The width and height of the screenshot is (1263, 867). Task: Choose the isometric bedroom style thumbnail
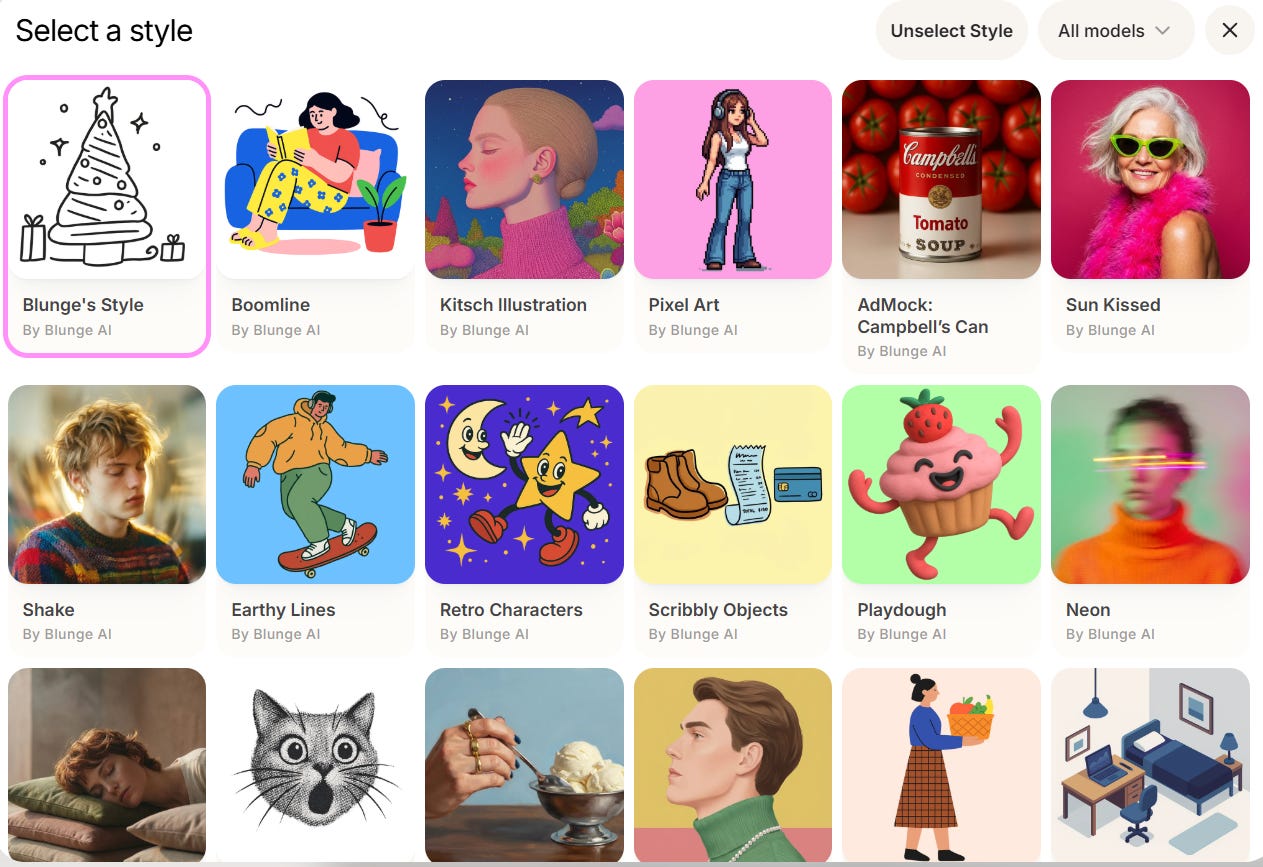tap(1150, 765)
